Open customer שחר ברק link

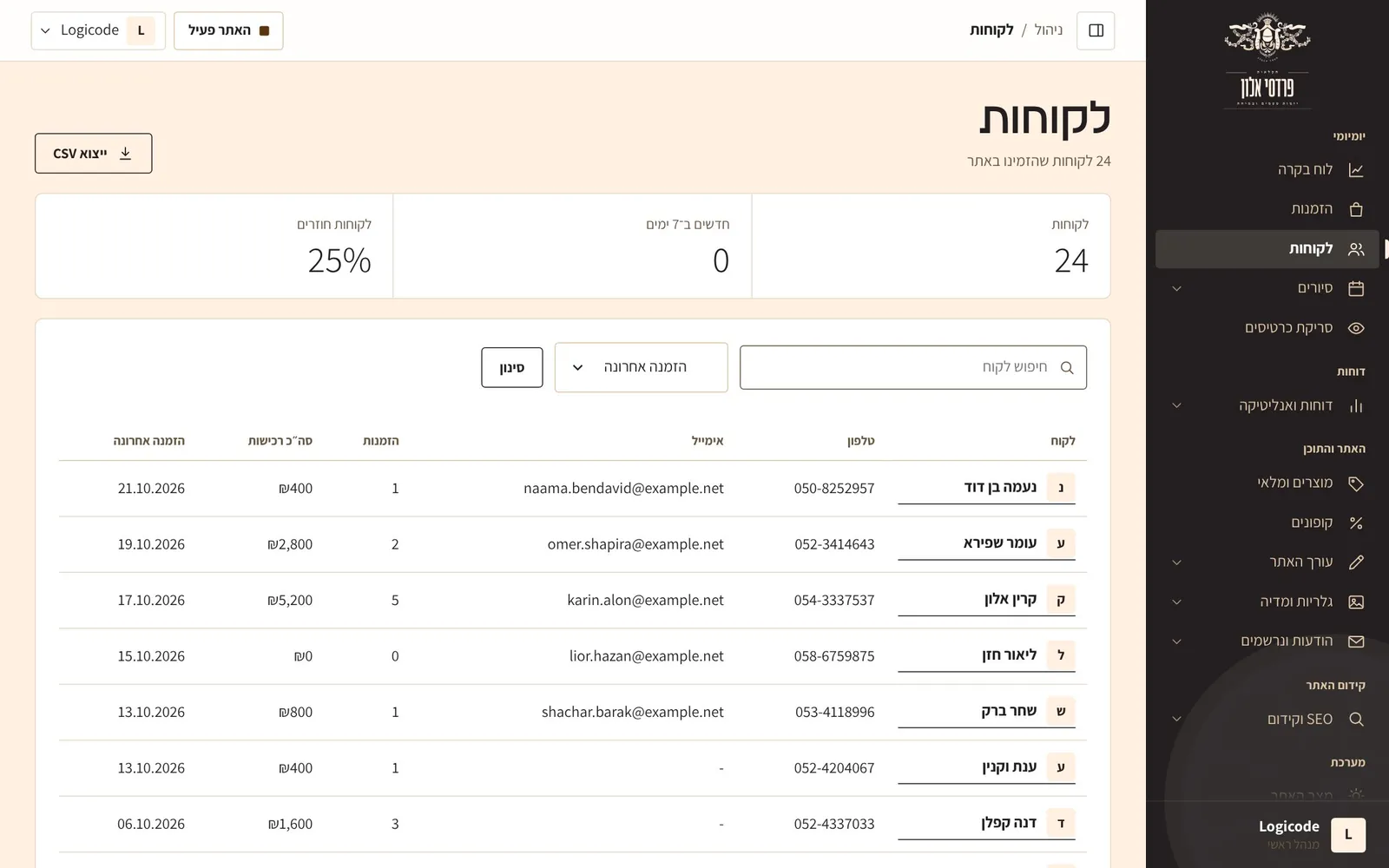point(986,712)
